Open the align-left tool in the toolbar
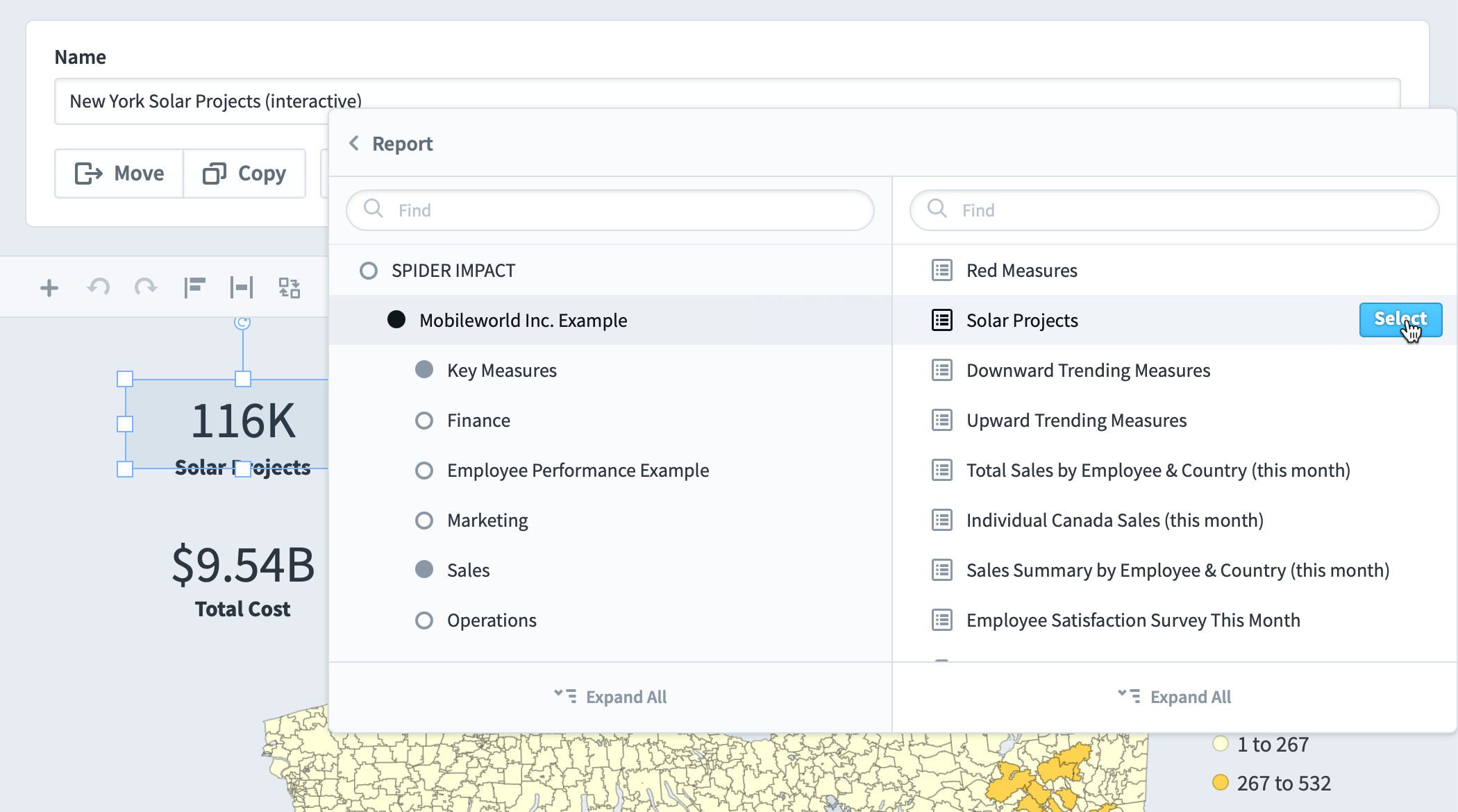 click(x=194, y=287)
